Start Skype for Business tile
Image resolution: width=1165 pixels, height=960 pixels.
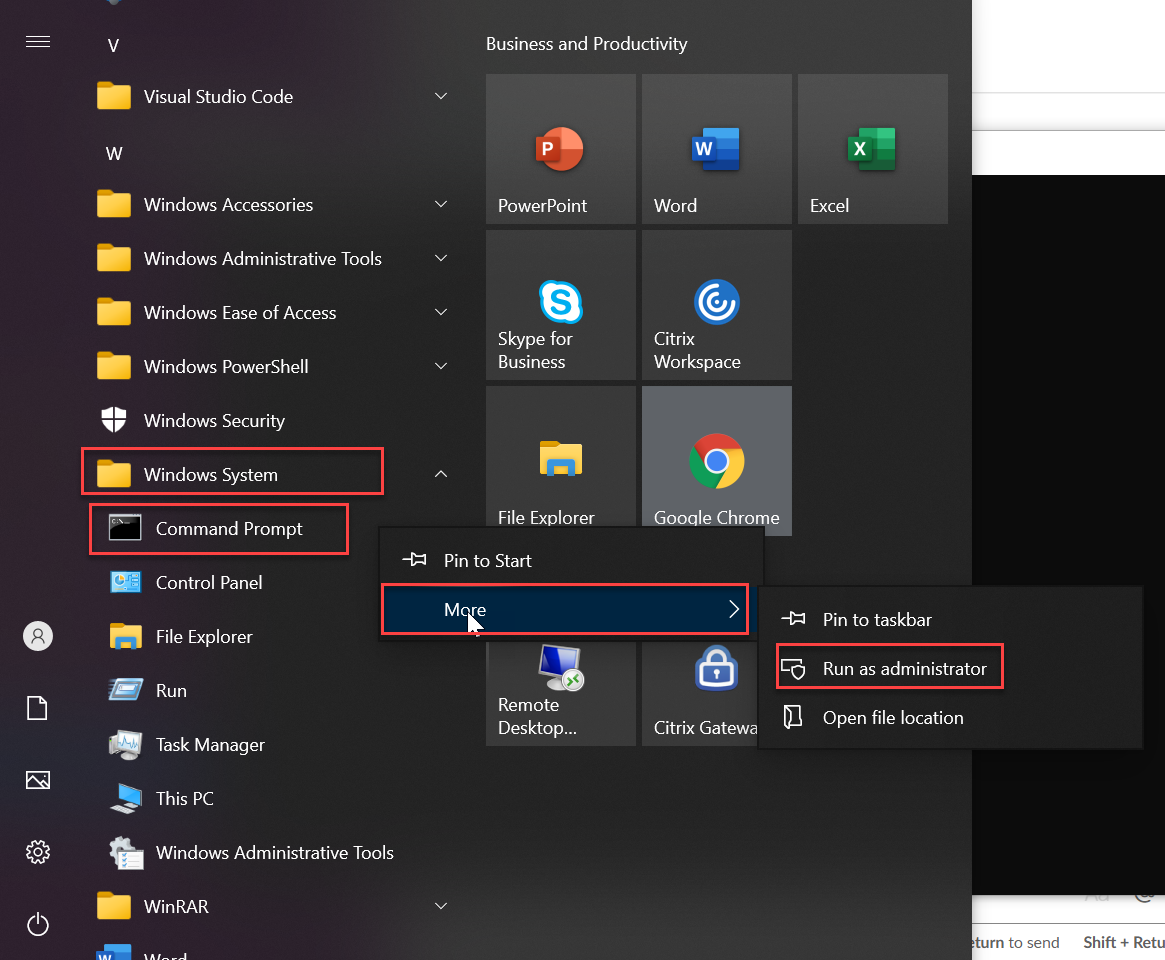pyautogui.click(x=560, y=305)
